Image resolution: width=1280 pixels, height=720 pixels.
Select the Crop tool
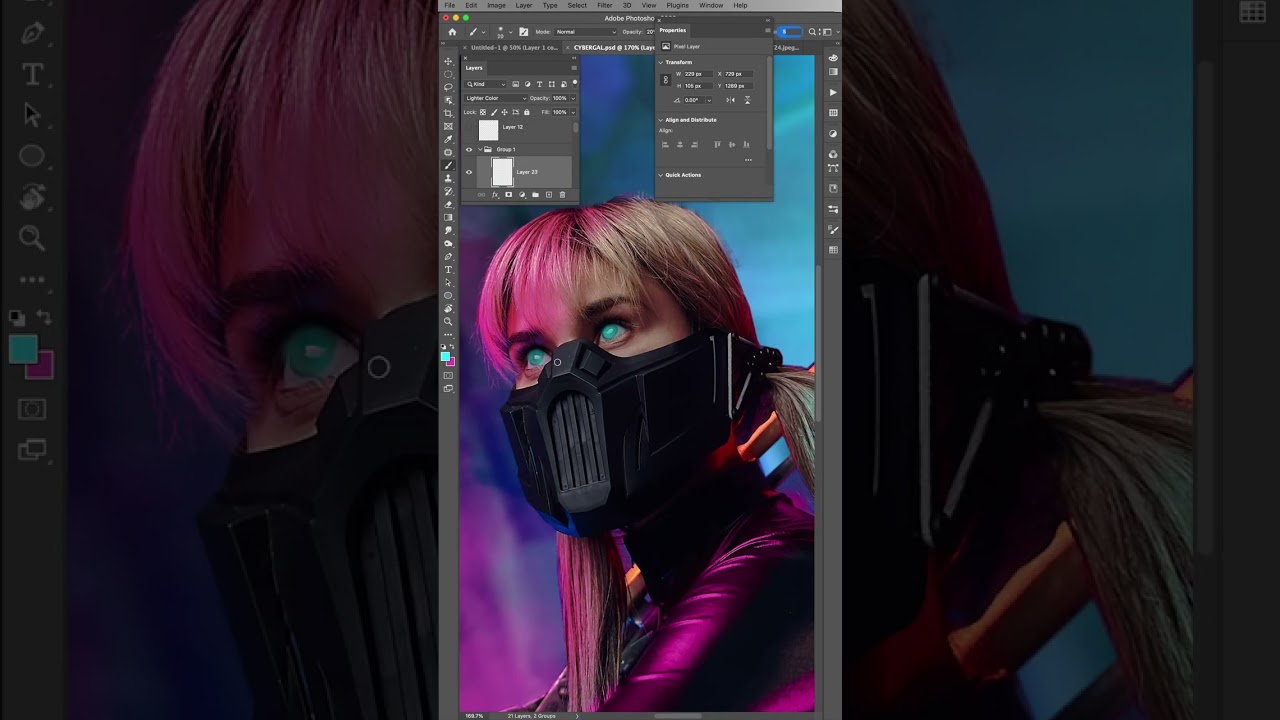tap(448, 113)
